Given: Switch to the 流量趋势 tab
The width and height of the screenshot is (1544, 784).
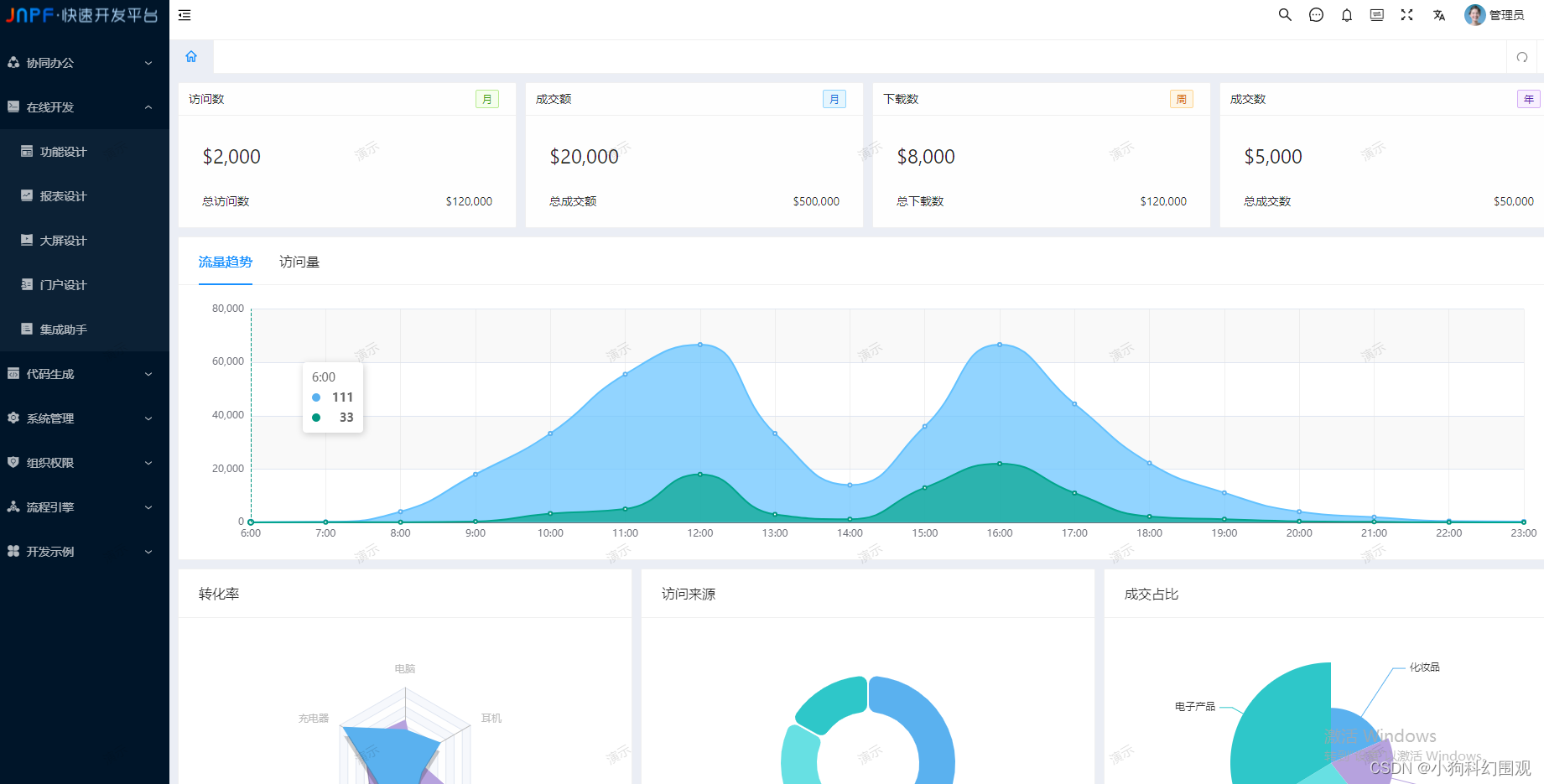Looking at the screenshot, I should pyautogui.click(x=226, y=262).
